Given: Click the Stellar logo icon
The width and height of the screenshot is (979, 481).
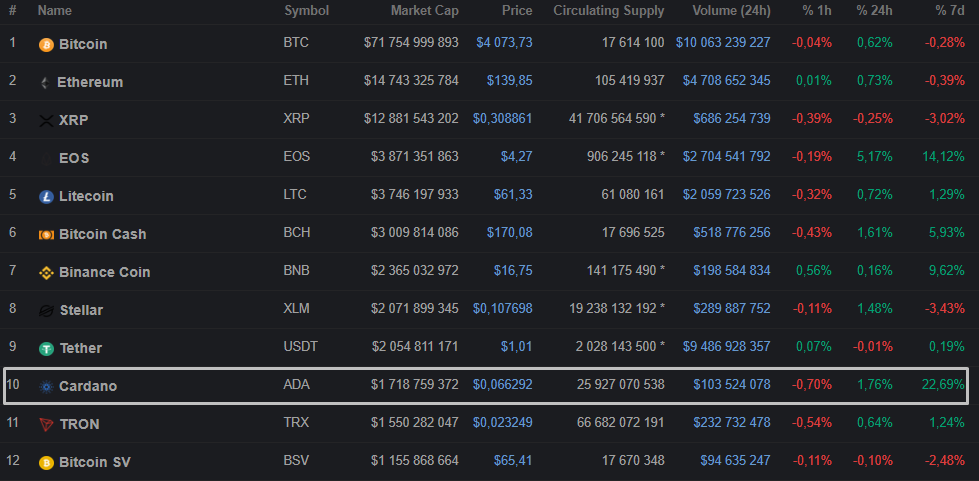Looking at the screenshot, I should [46, 310].
